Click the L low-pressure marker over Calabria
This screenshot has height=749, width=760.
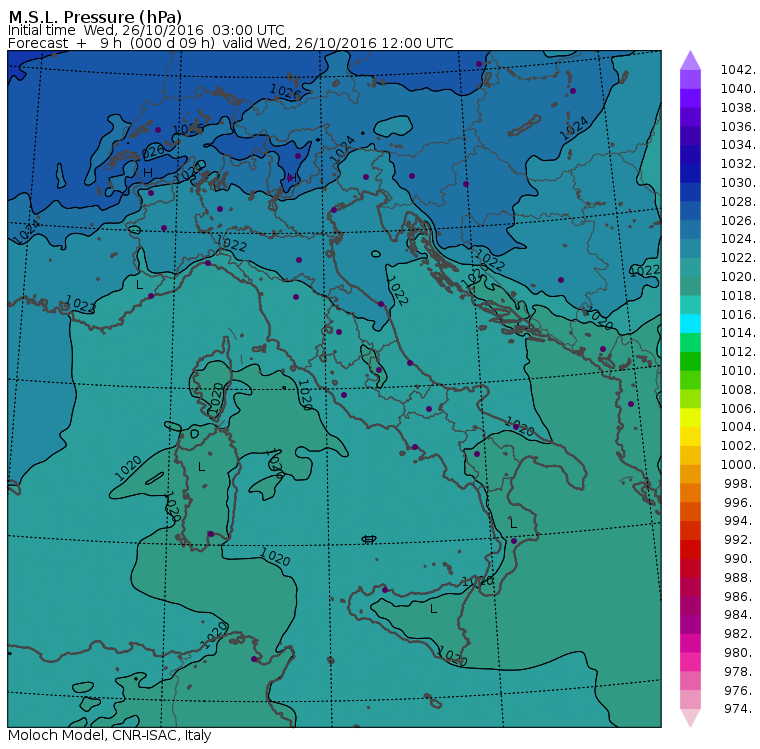click(x=513, y=524)
